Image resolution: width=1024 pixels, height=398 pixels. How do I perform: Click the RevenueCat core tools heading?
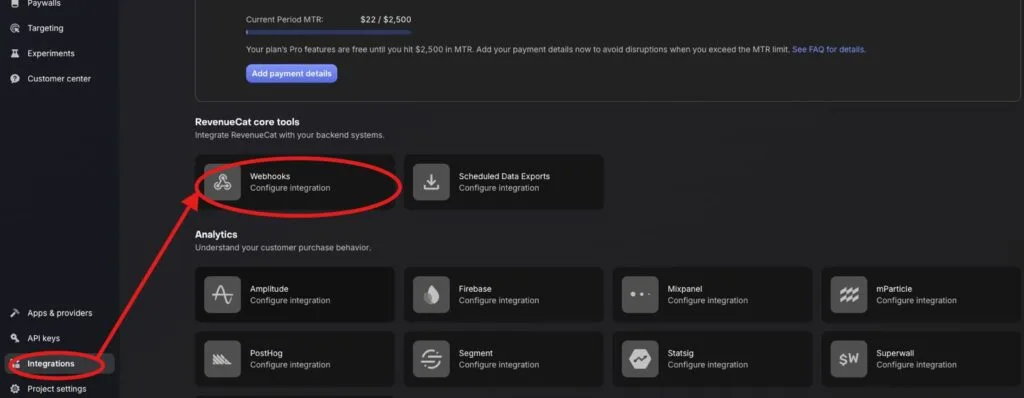point(248,122)
